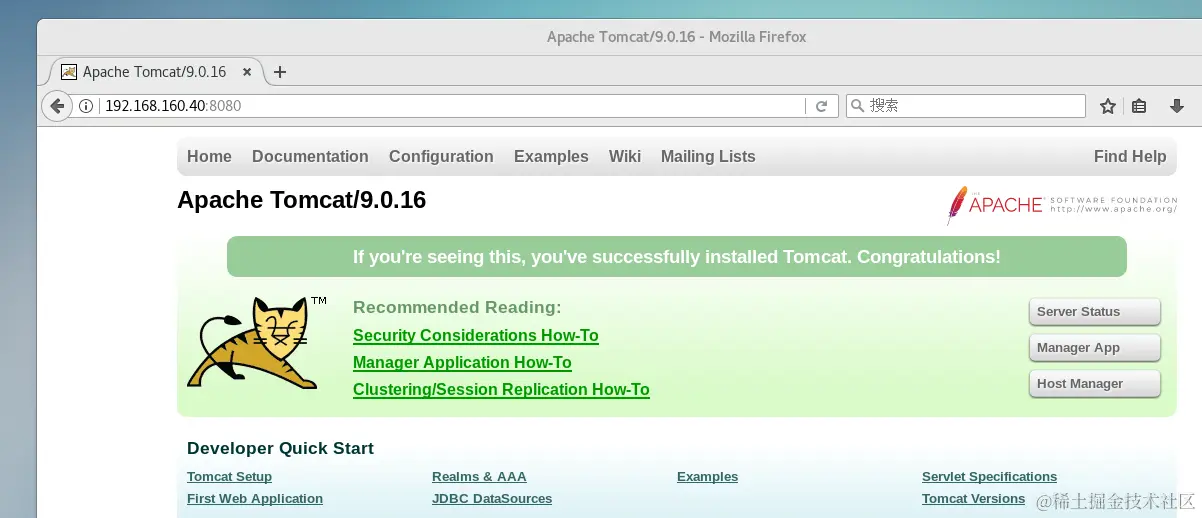Open Examples link under Developer Quick Start
The height and width of the screenshot is (518, 1202).
tap(707, 477)
